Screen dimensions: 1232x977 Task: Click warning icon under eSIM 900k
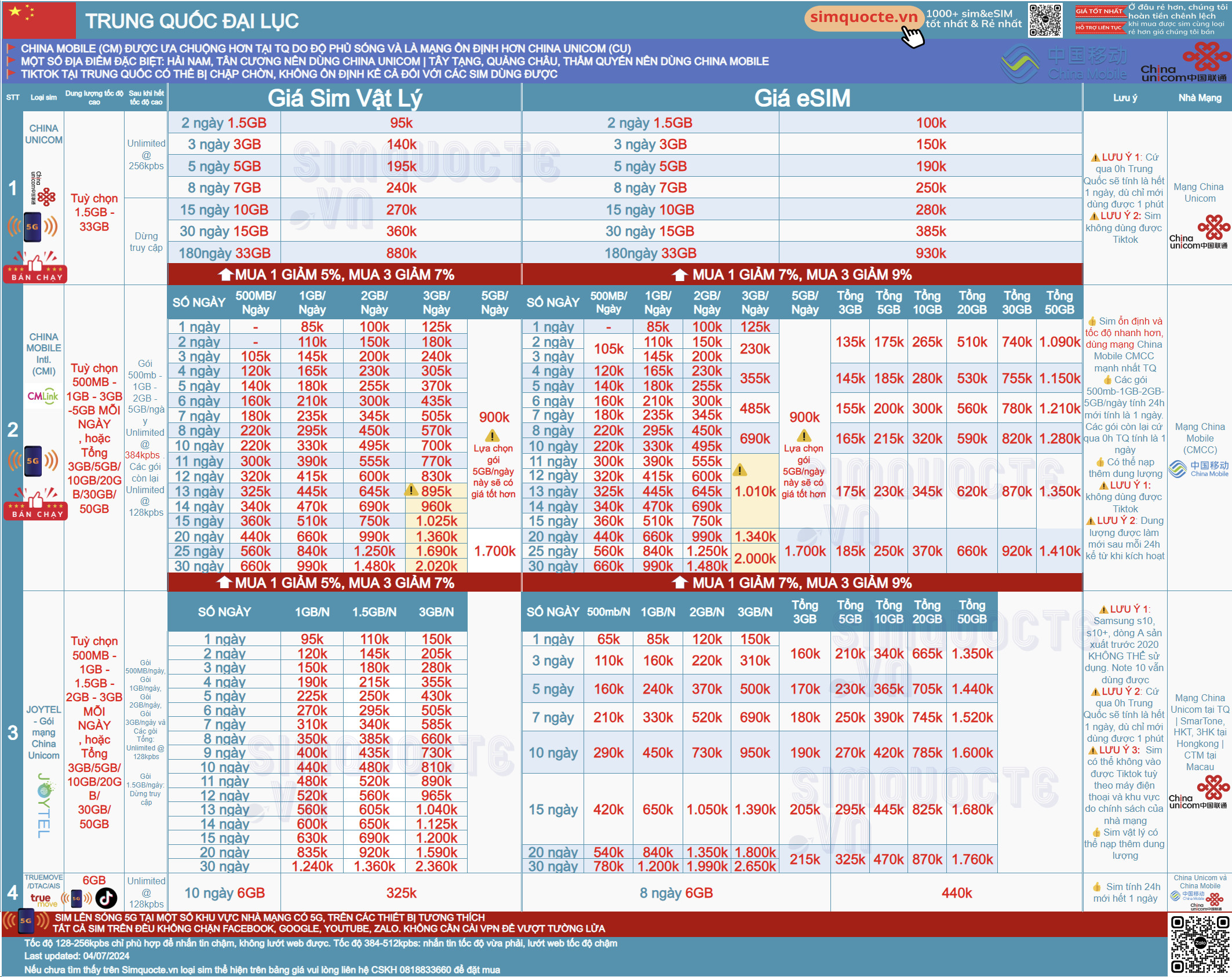(804, 435)
